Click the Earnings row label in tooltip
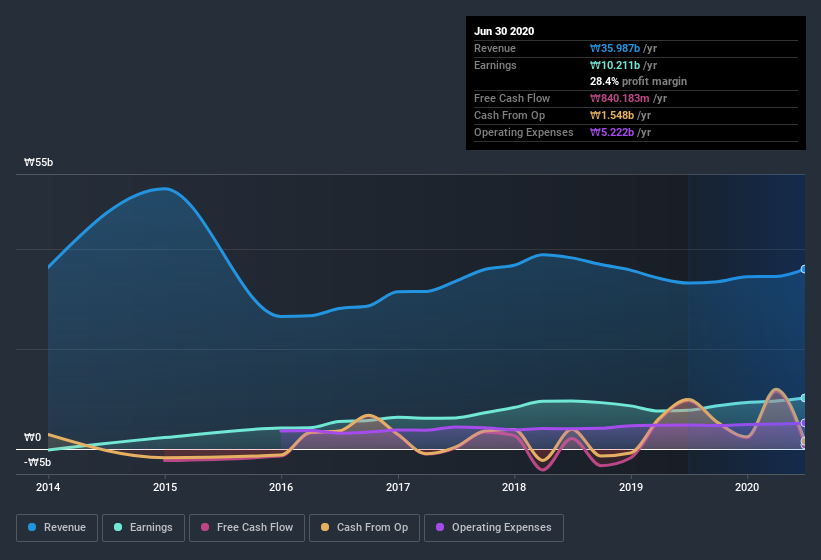Viewport: 821px width, 560px height. pyautogui.click(x=495, y=65)
